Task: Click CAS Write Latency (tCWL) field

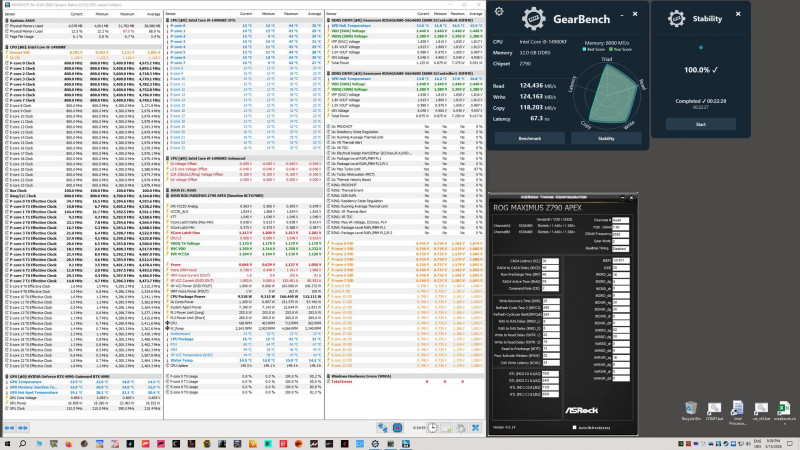Action: pos(551,363)
